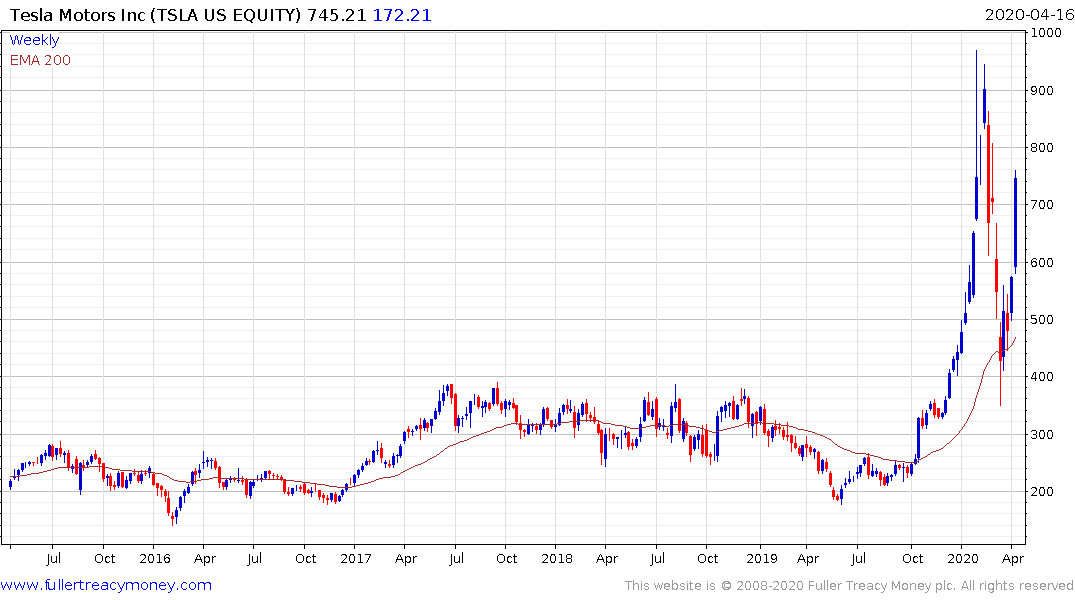Click the blue change value 172.21

402,15
